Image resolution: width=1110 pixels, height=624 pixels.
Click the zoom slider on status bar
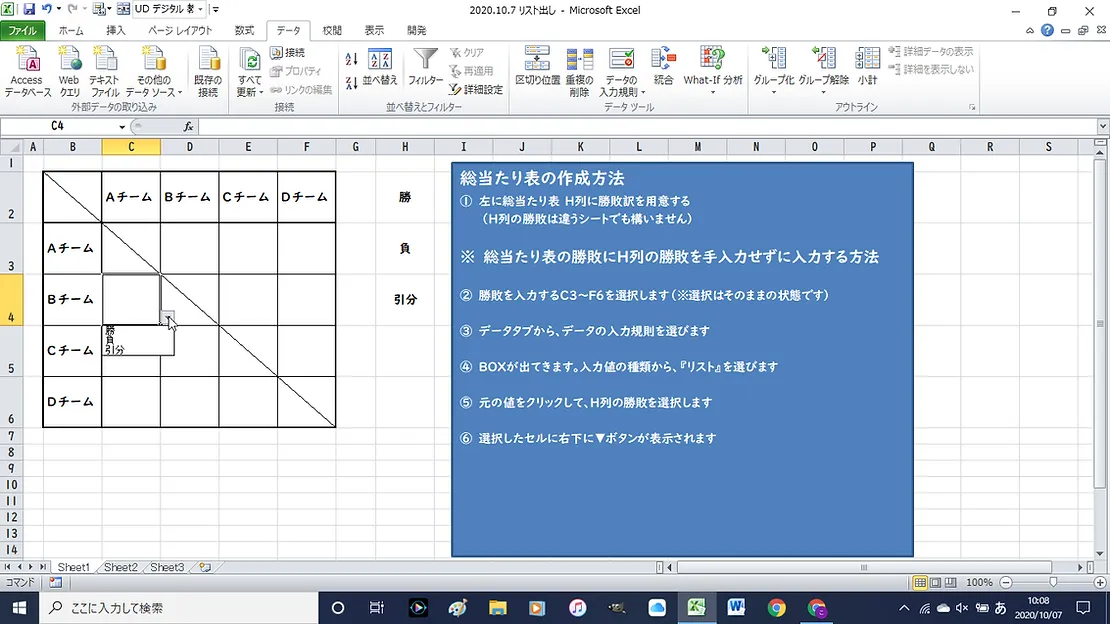click(1052, 582)
